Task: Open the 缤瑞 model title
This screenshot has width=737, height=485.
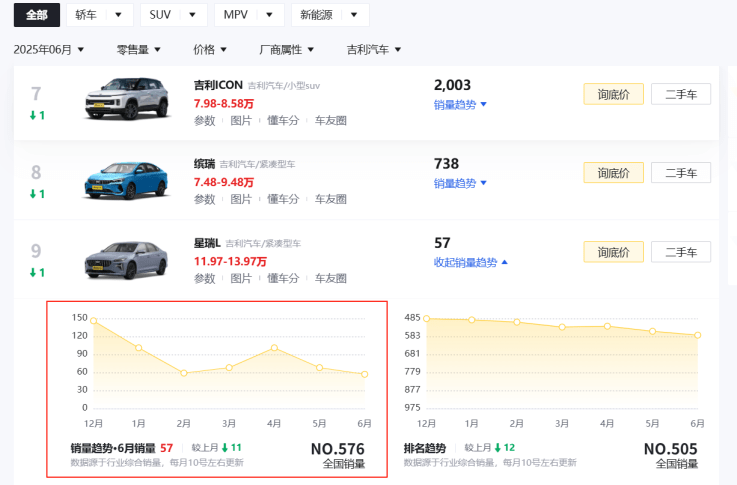Action: point(204,164)
